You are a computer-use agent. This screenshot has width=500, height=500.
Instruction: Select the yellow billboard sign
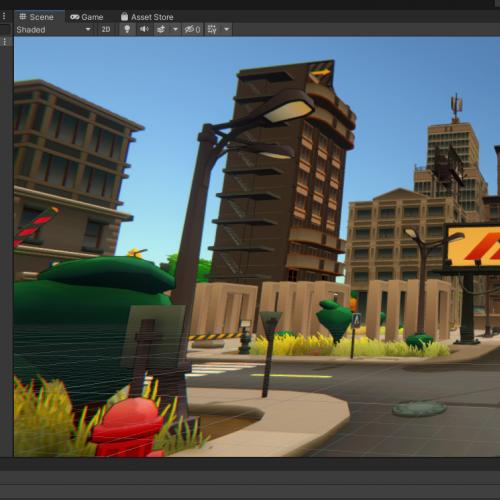[473, 247]
